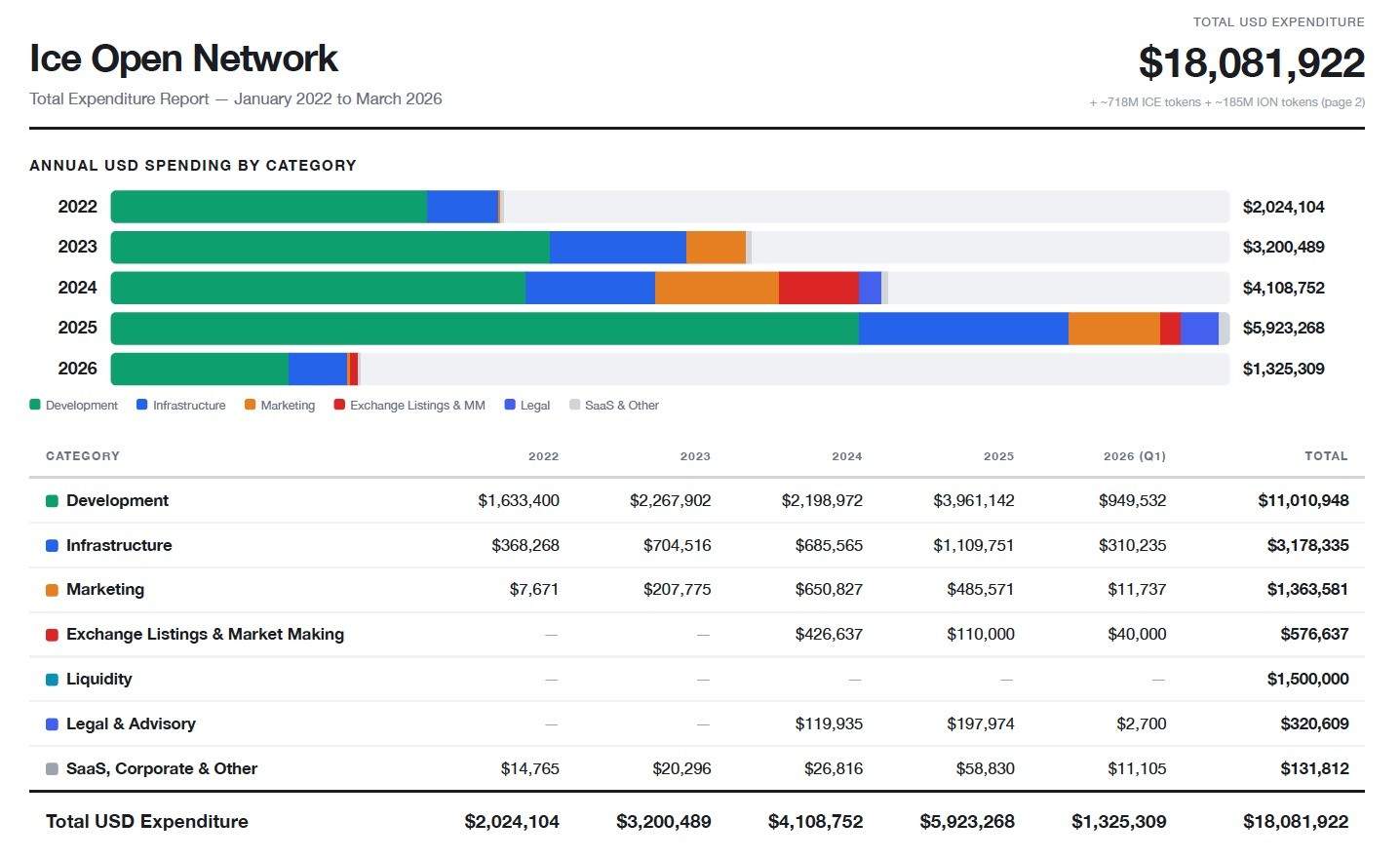
Task: Select the 2022 year label on the chart
Action: pyautogui.click(x=79, y=206)
